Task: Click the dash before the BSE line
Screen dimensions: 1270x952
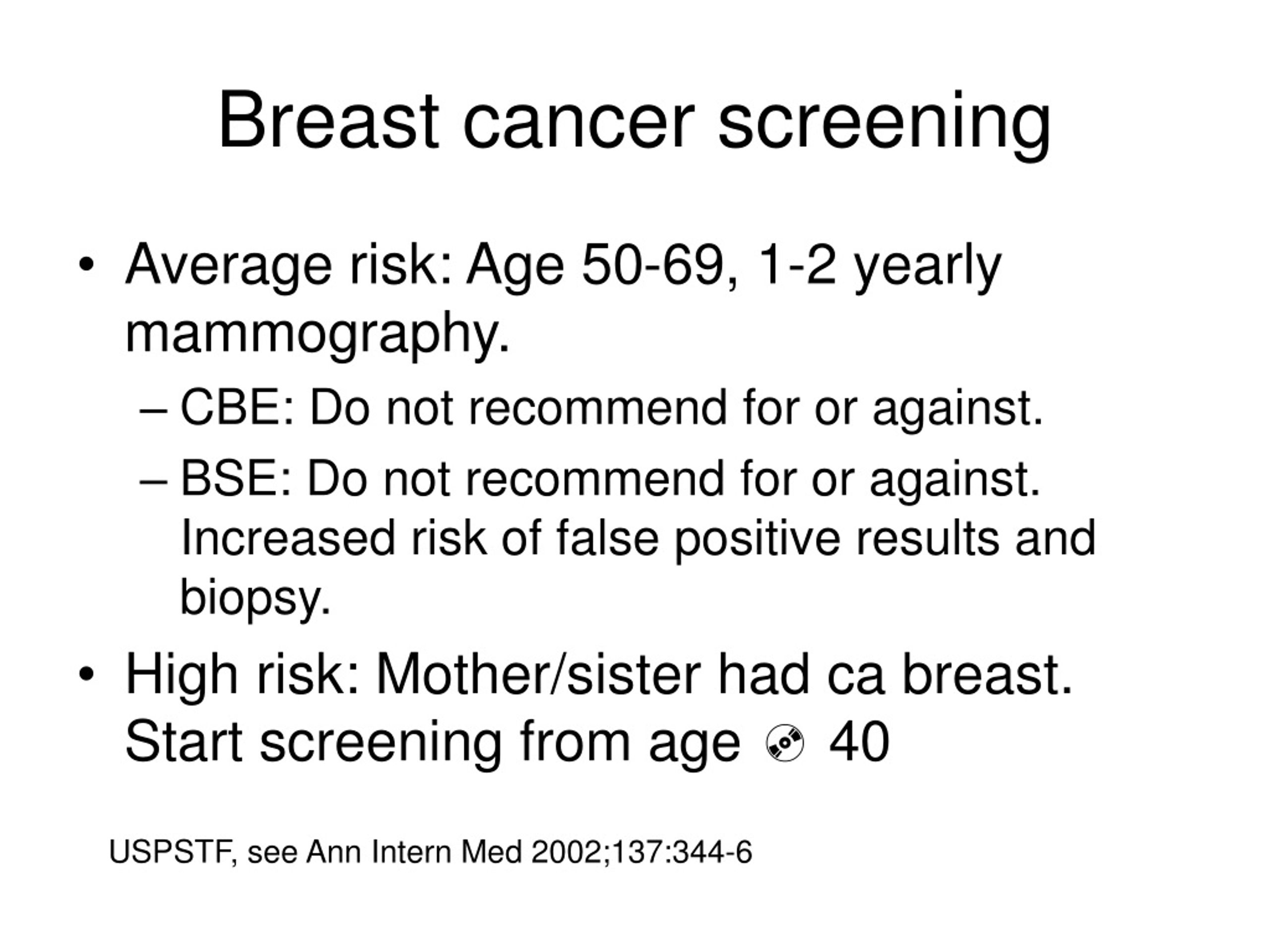Action: point(153,483)
